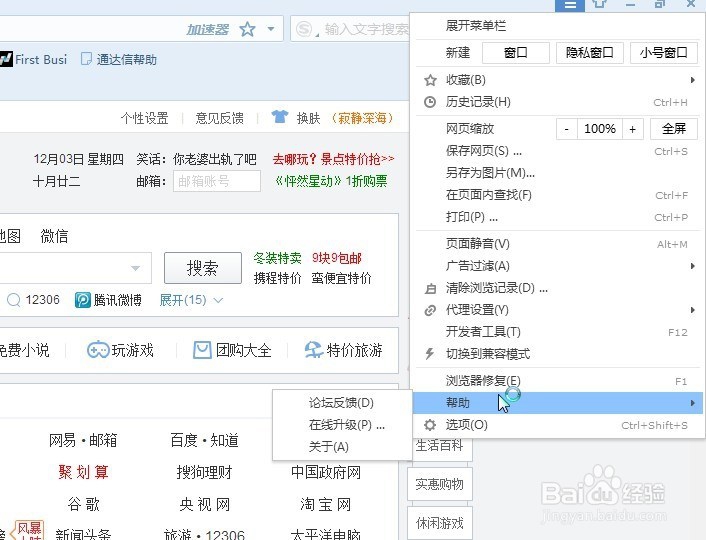Expand 展开(15) list
The width and height of the screenshot is (706, 540).
pyautogui.click(x=191, y=300)
